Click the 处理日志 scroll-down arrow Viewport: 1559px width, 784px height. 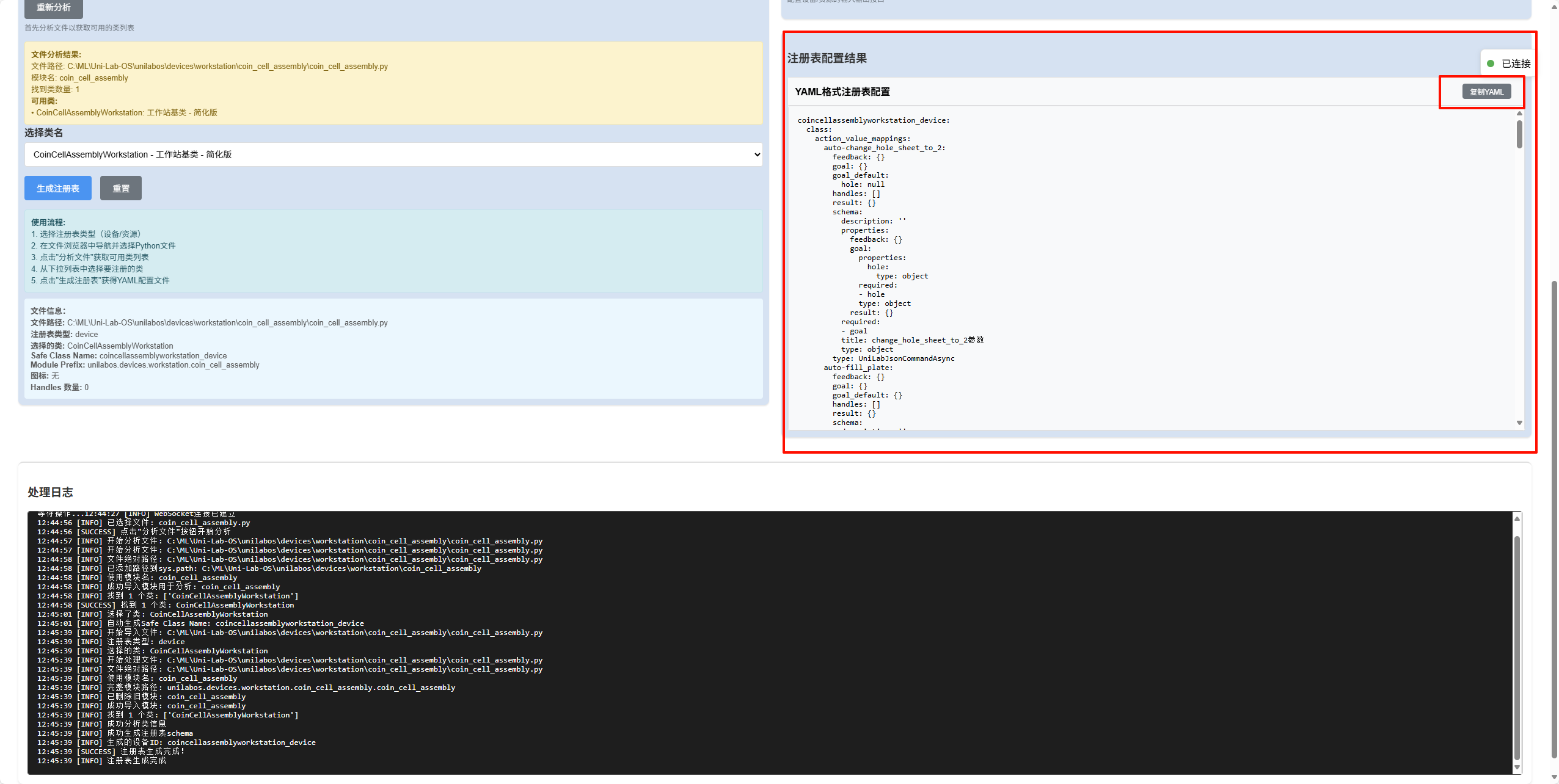click(x=1516, y=768)
